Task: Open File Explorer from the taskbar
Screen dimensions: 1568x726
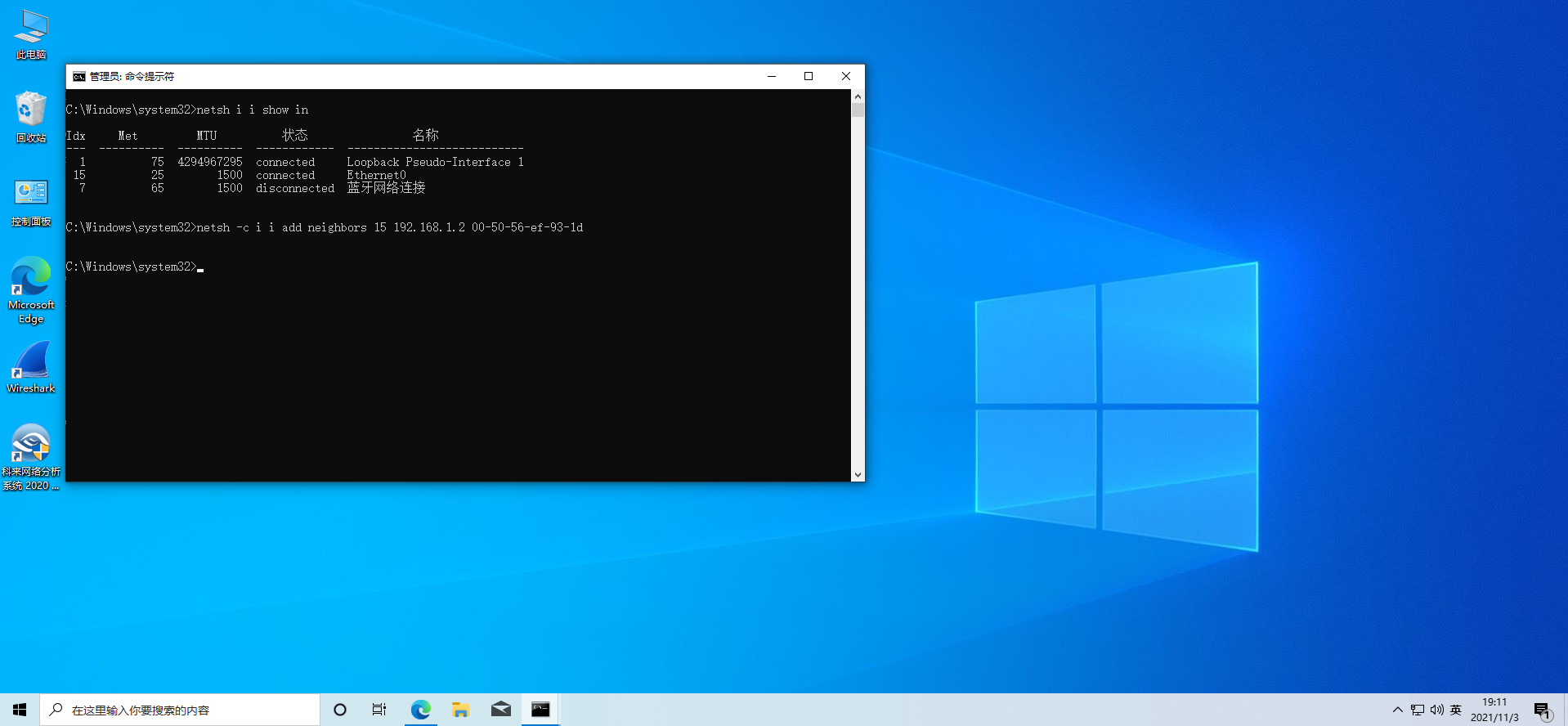Action: 460,710
